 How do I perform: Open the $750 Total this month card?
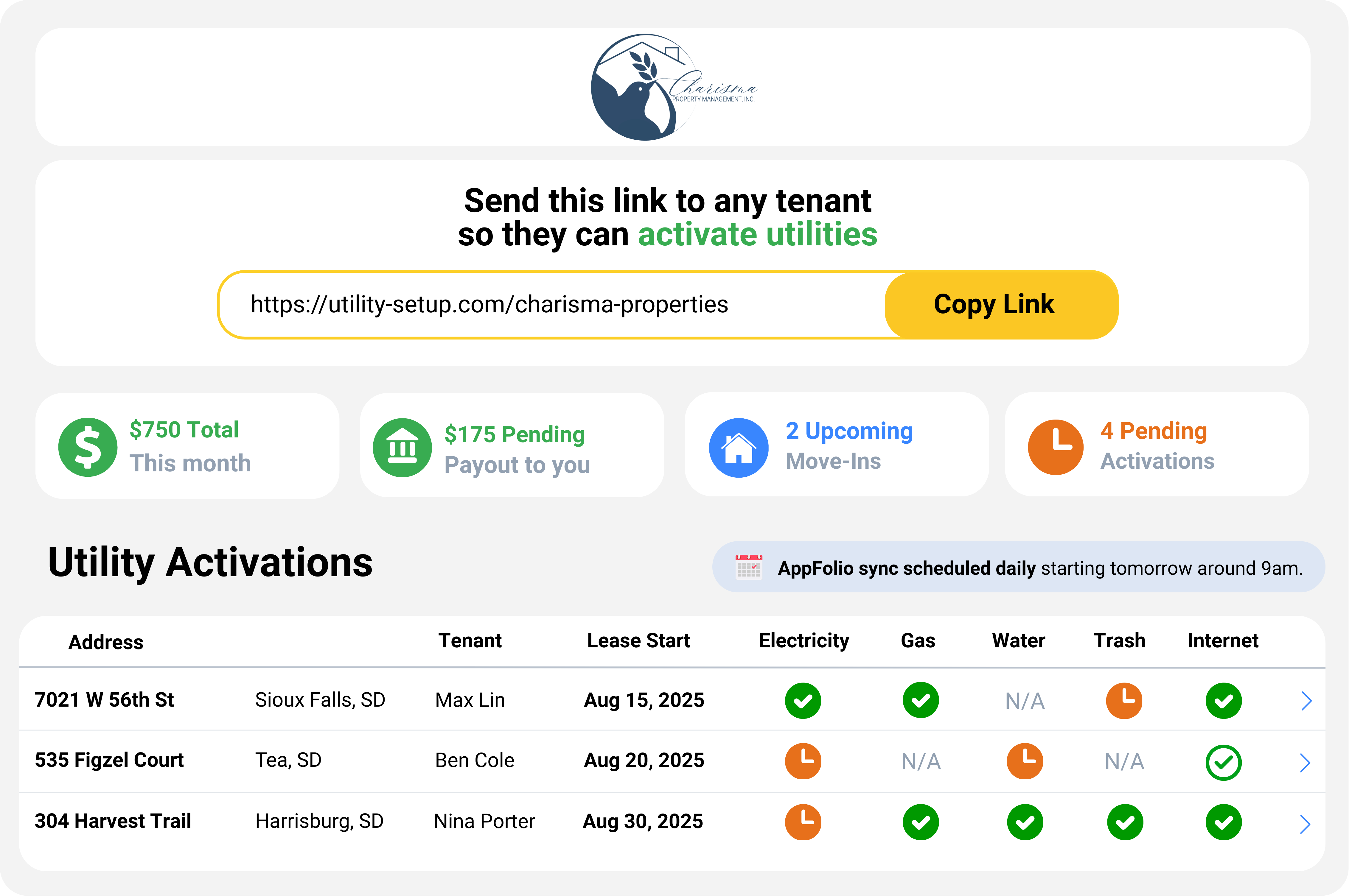tap(187, 446)
